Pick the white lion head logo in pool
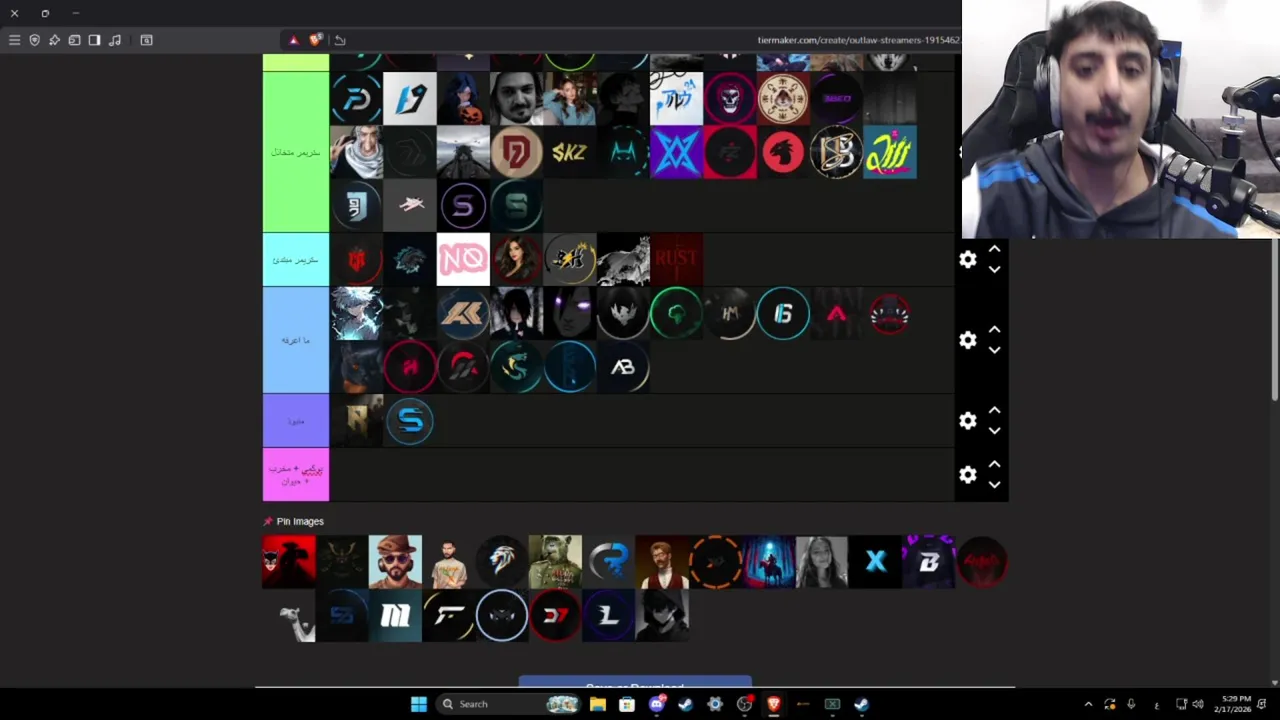This screenshot has width=1280, height=720. point(502,561)
